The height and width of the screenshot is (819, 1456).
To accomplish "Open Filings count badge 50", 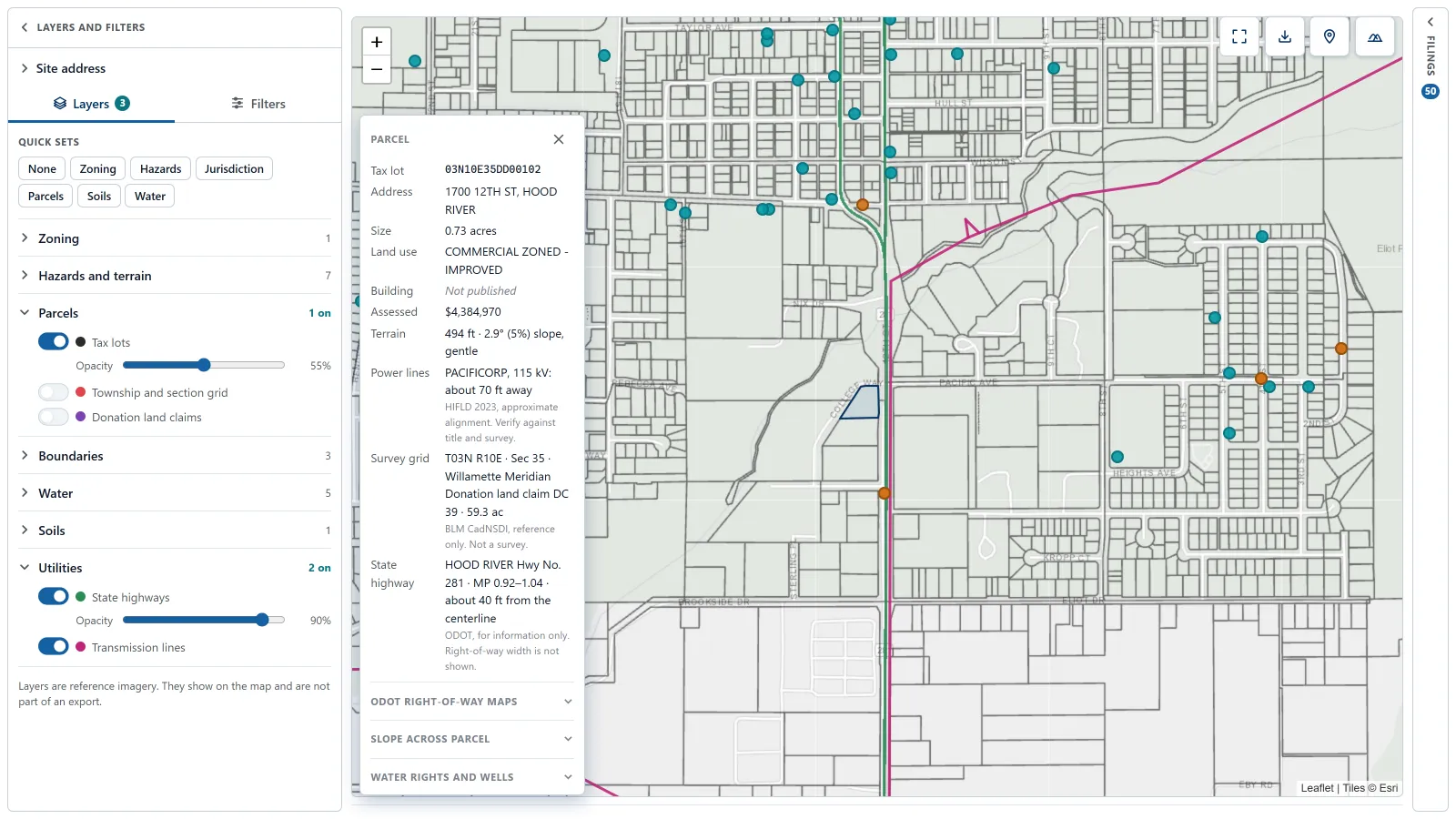I will tap(1431, 91).
